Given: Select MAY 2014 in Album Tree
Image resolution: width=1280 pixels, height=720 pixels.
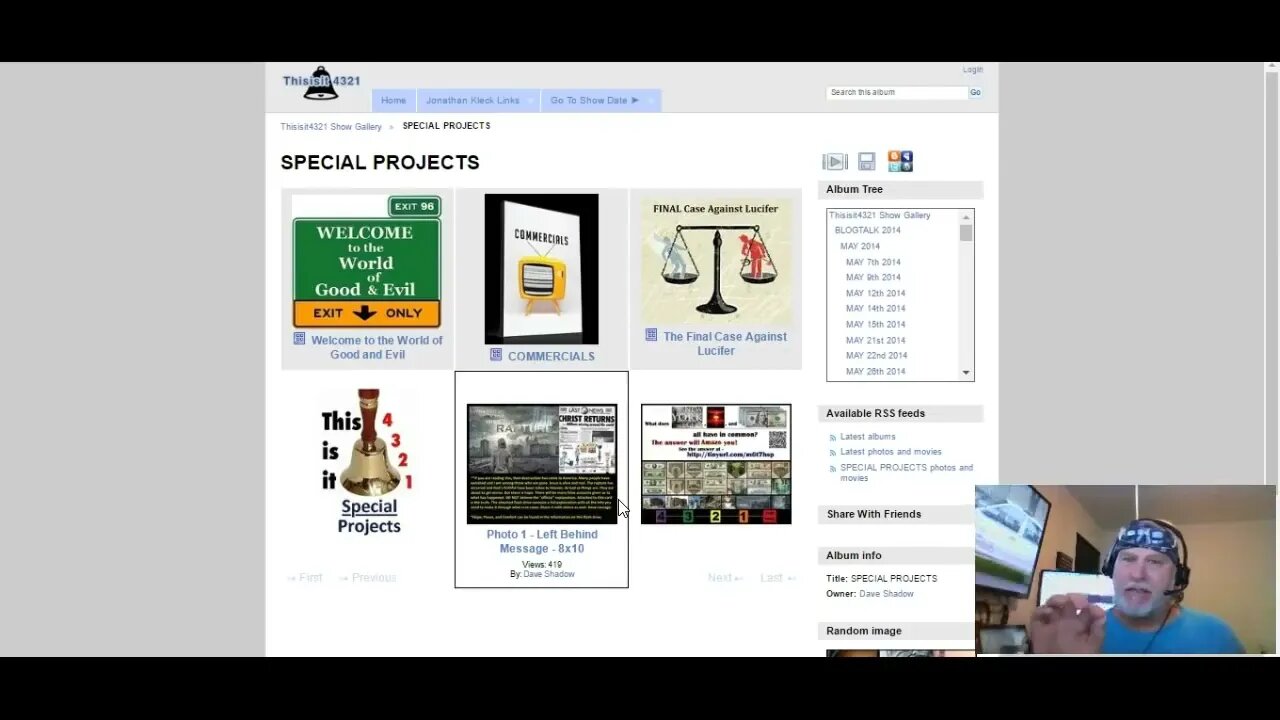Looking at the screenshot, I should click(x=860, y=246).
